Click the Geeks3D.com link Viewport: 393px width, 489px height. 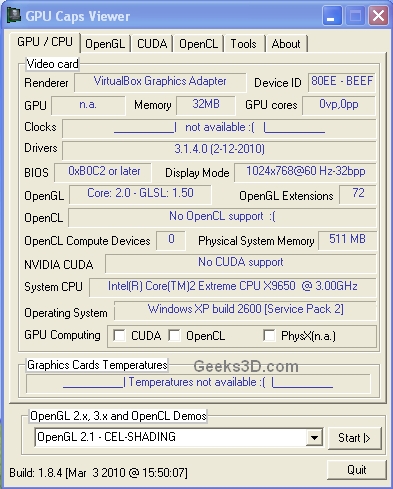tap(246, 367)
